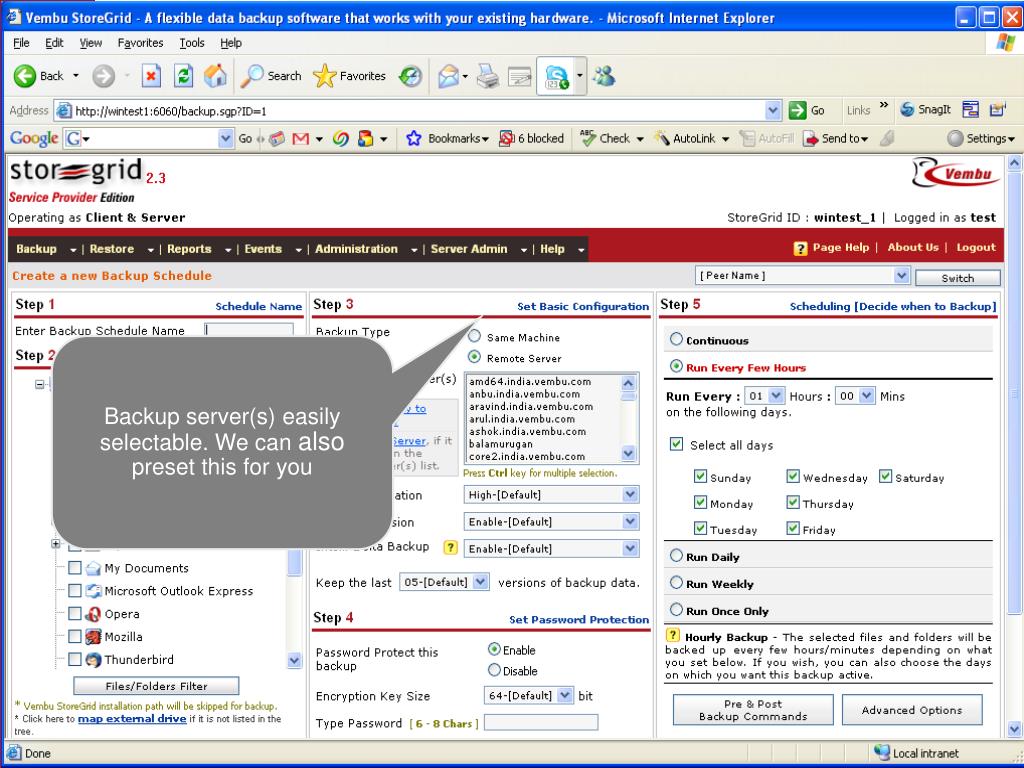Viewport: 1024px width, 768px height.
Task: Select Disable password protection
Action: coord(494,670)
